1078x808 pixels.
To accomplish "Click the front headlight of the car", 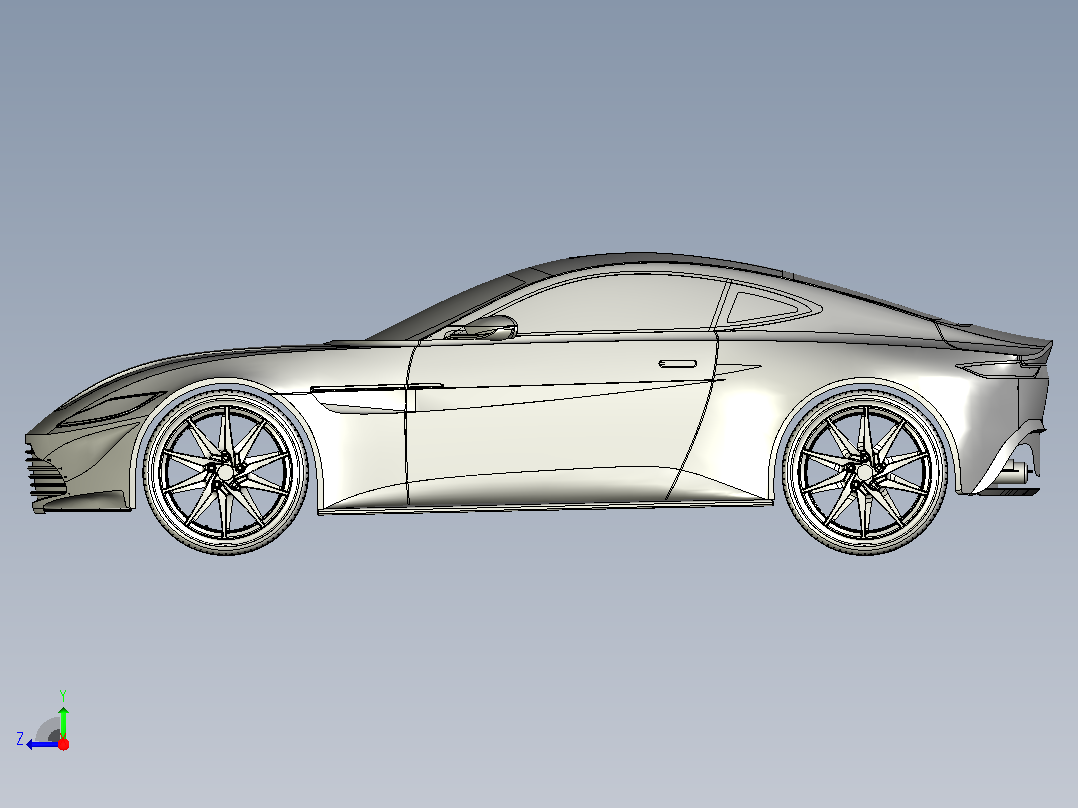I will pyautogui.click(x=113, y=408).
